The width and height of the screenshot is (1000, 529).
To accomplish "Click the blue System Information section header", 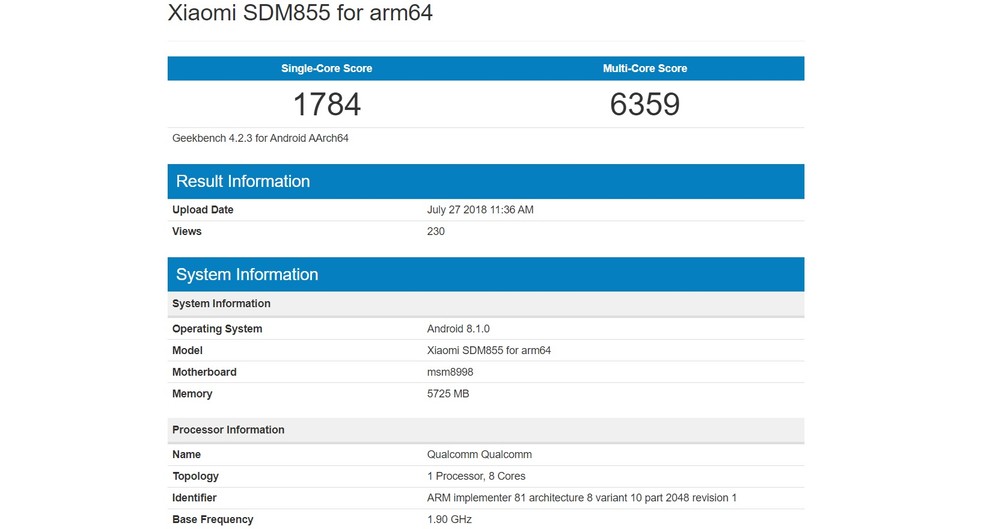I will [486, 274].
